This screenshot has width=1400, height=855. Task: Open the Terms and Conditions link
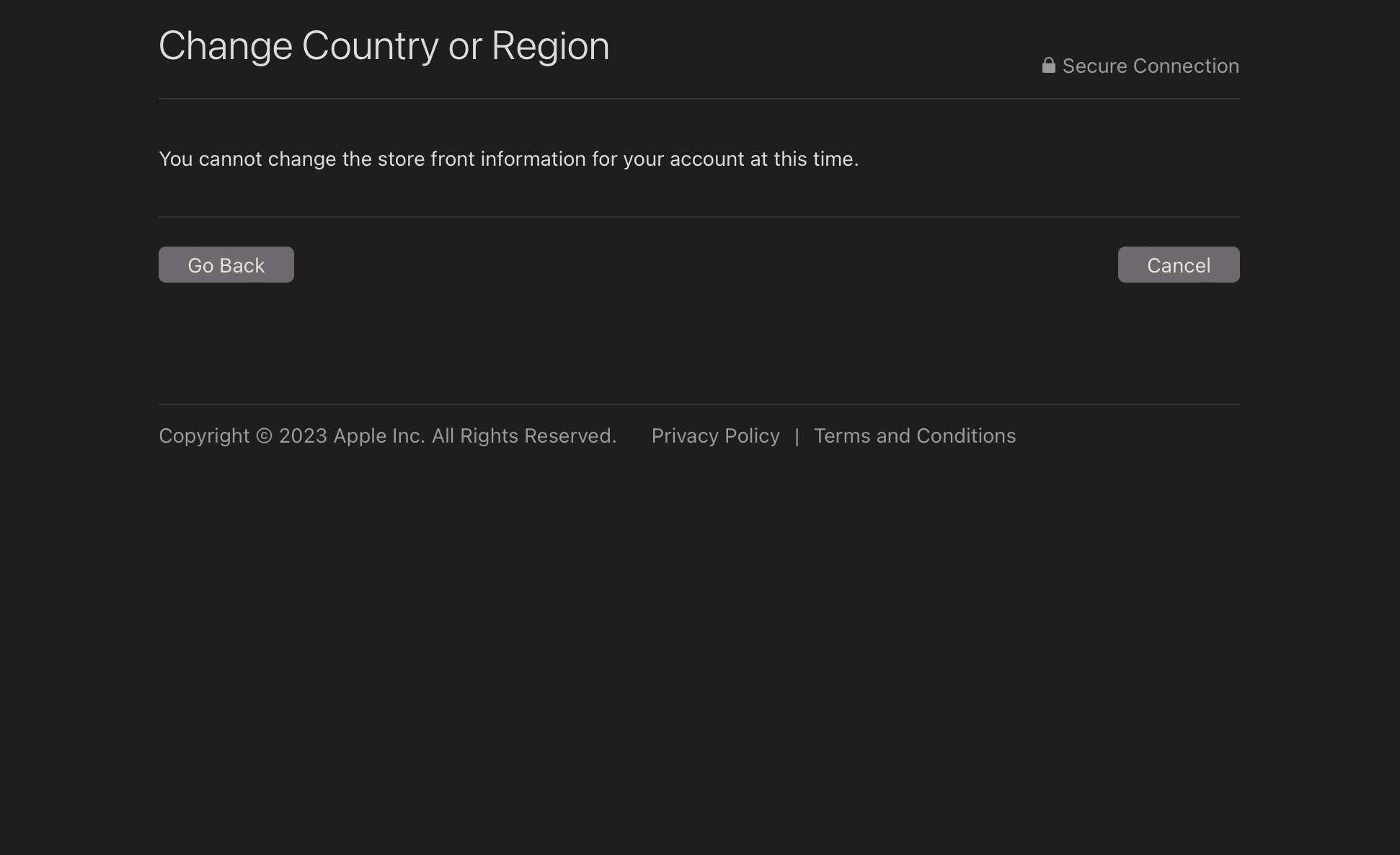pos(914,436)
